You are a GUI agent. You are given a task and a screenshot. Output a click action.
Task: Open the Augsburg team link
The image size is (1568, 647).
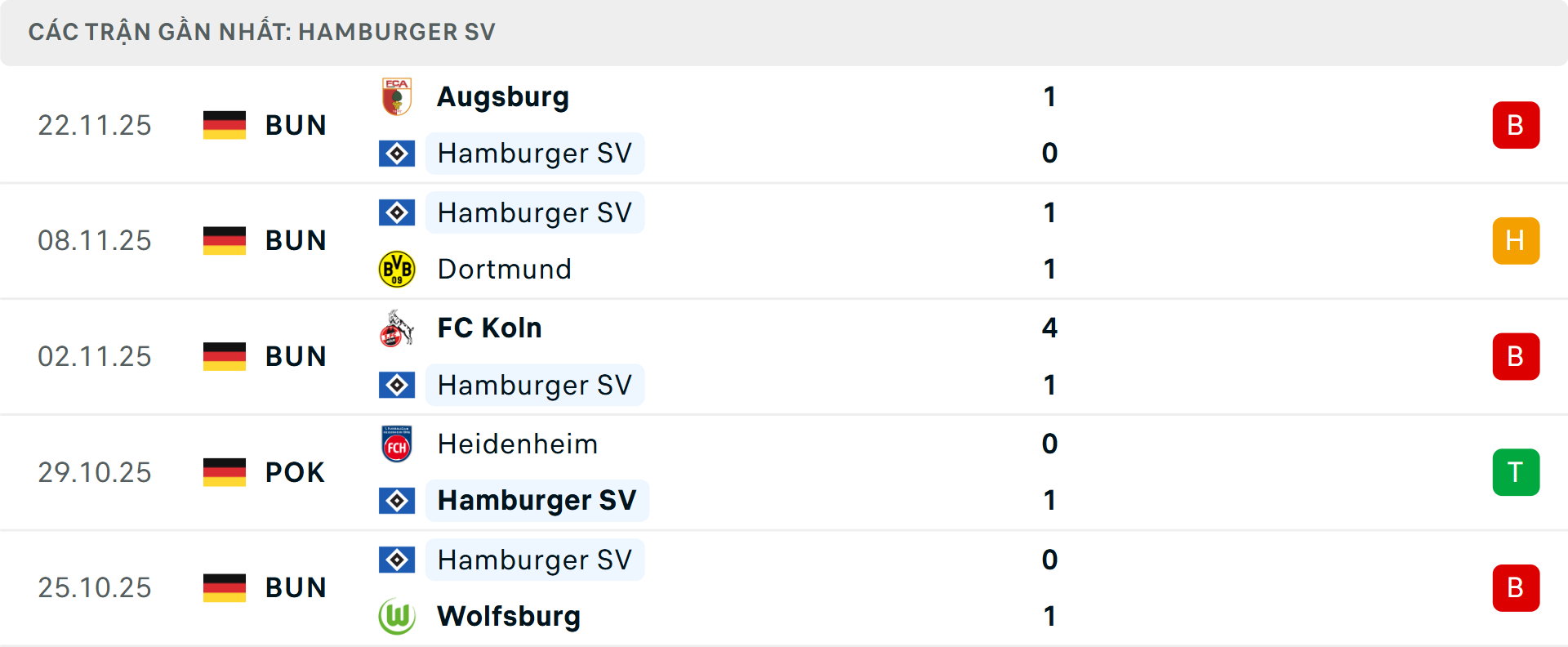[503, 97]
